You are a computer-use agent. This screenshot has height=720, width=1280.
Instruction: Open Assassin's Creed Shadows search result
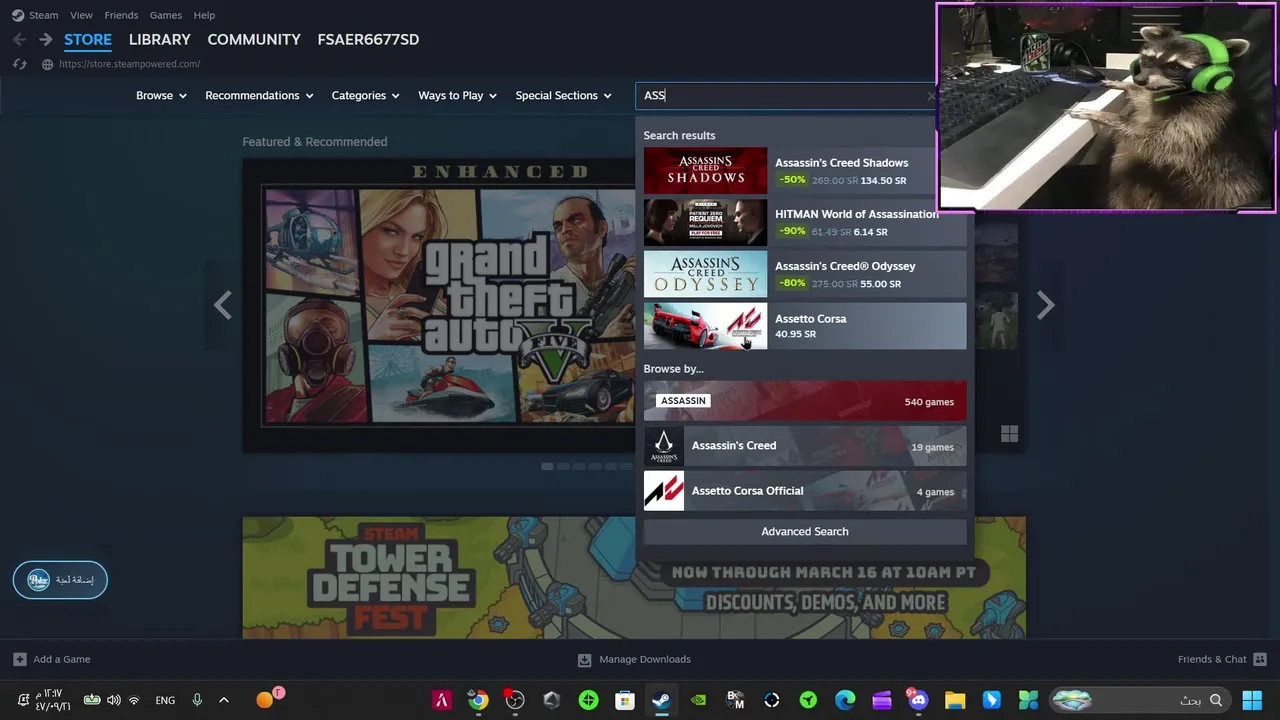click(805, 171)
